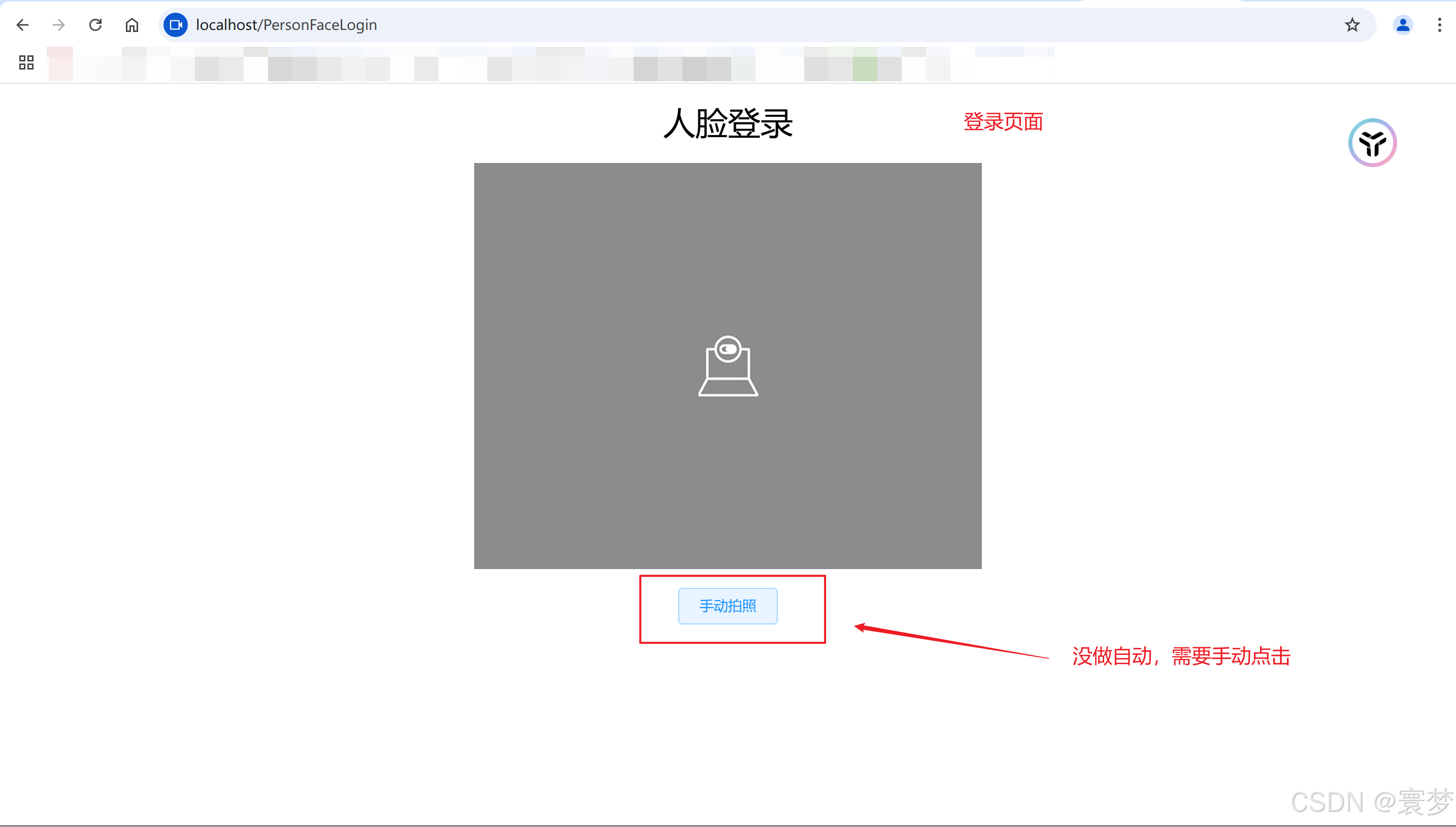
Task: Open the Chrome profile avatar menu
Action: click(x=1403, y=25)
